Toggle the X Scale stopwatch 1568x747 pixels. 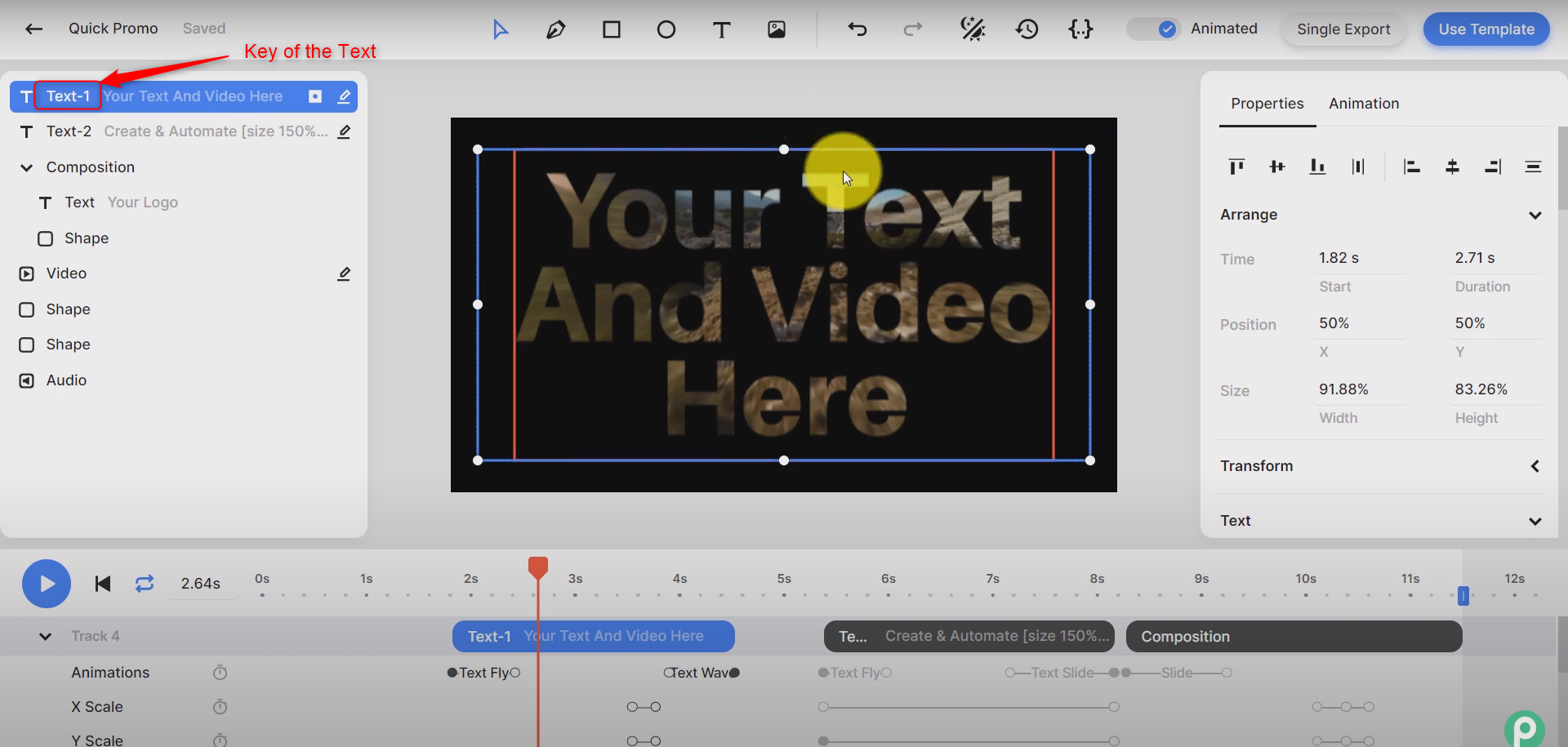tap(220, 707)
